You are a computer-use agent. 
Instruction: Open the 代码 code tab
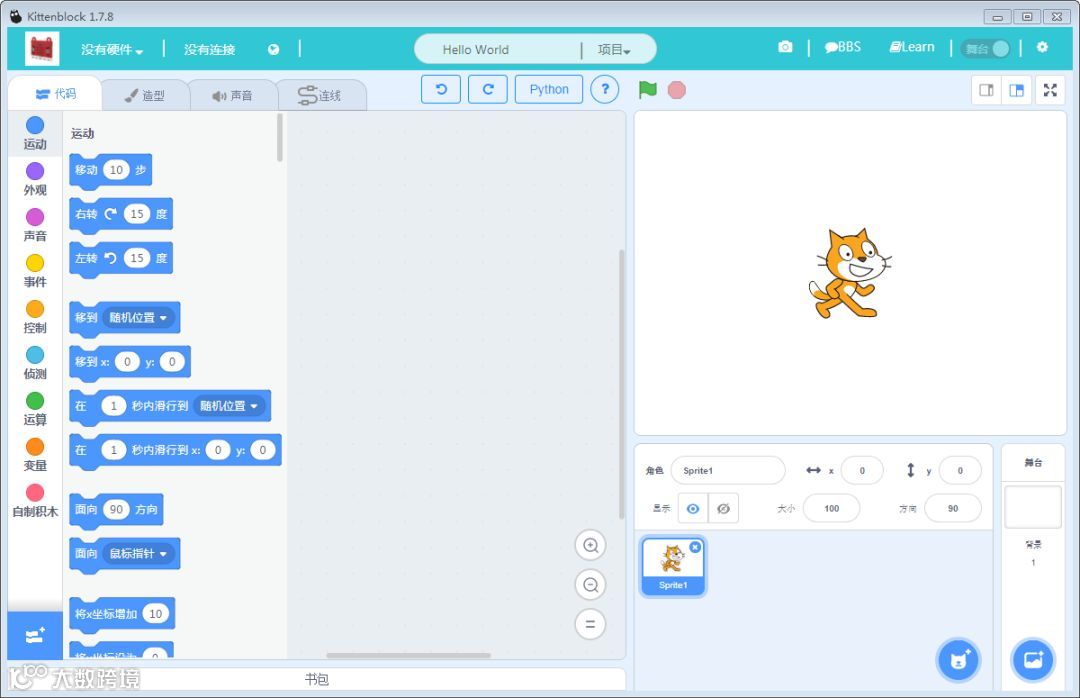click(55, 94)
